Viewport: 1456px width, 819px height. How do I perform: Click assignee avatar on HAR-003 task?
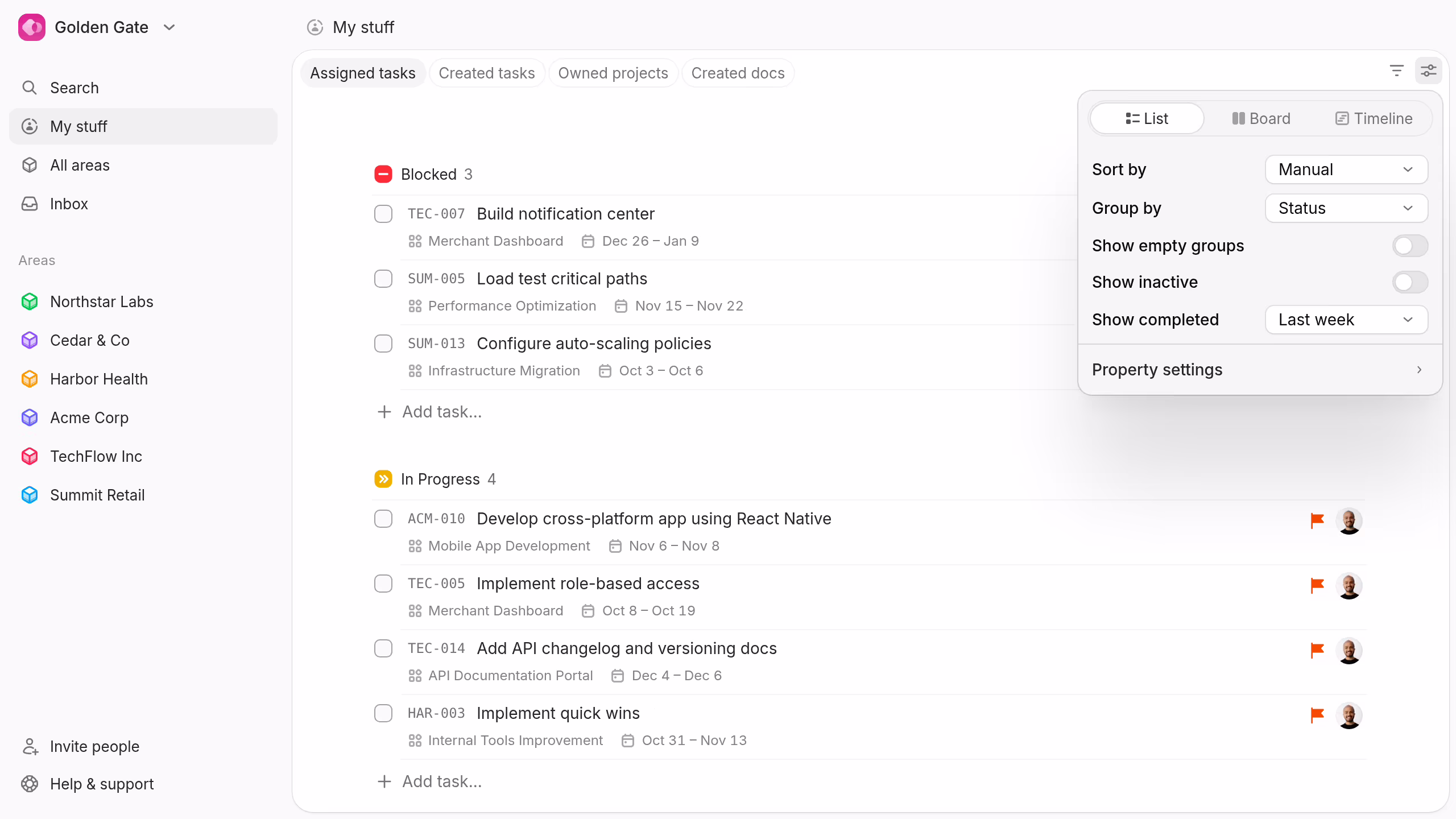tap(1349, 715)
